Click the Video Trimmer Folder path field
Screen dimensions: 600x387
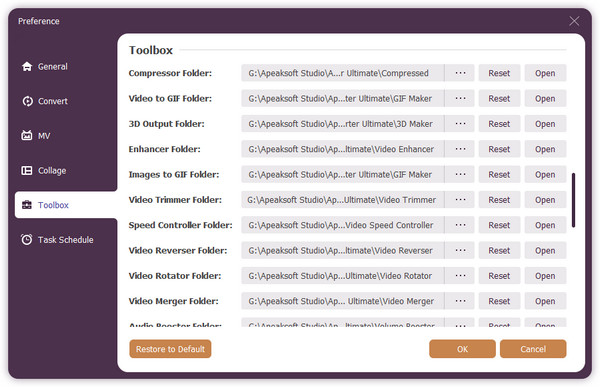(343, 199)
